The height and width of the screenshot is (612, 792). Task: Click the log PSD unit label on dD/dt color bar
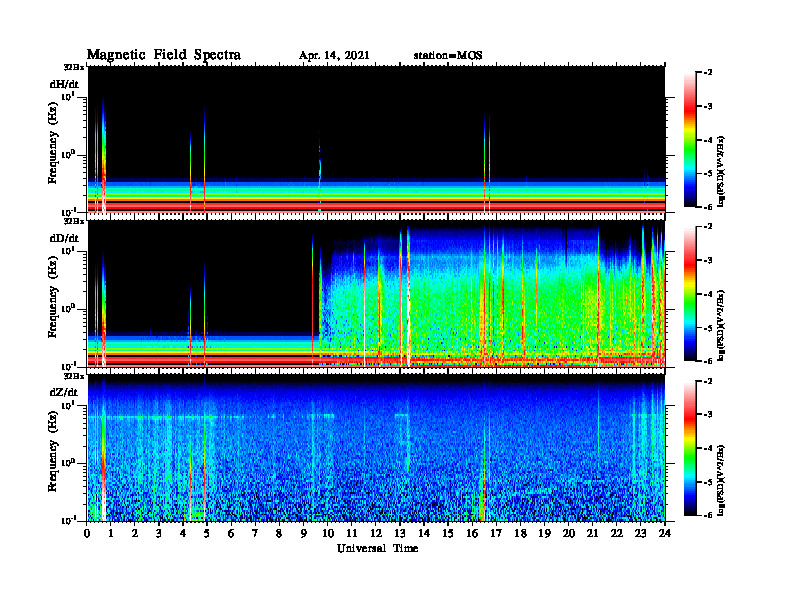(x=721, y=326)
